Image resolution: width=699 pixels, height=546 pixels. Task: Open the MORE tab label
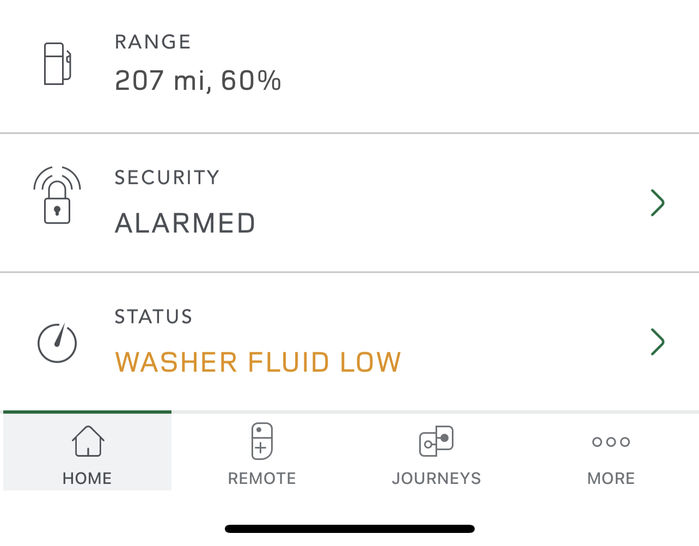(611, 478)
